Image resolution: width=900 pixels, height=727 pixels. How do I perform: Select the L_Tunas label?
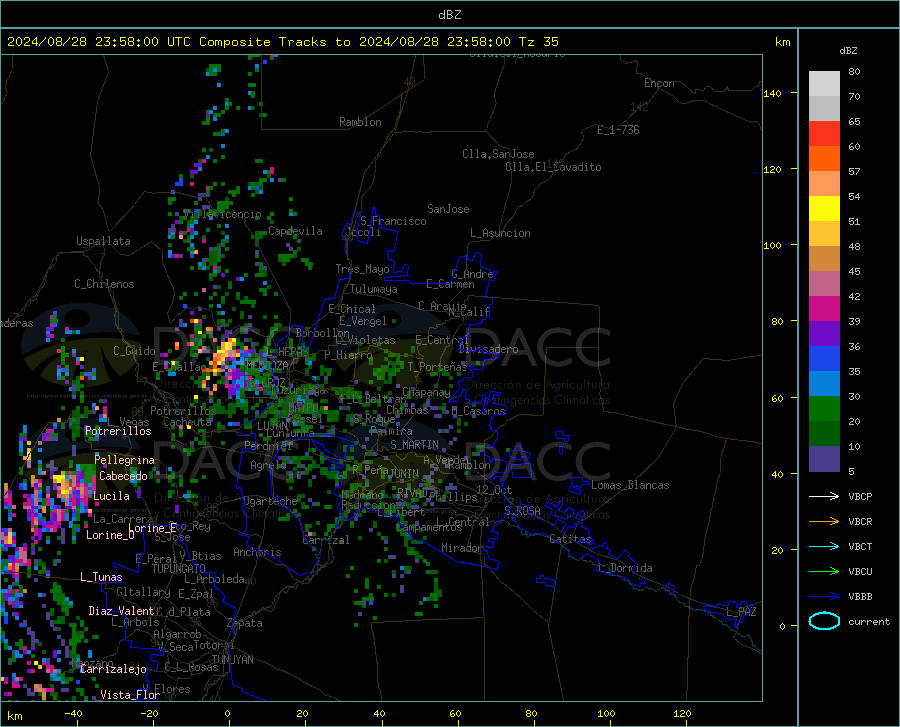tap(101, 577)
